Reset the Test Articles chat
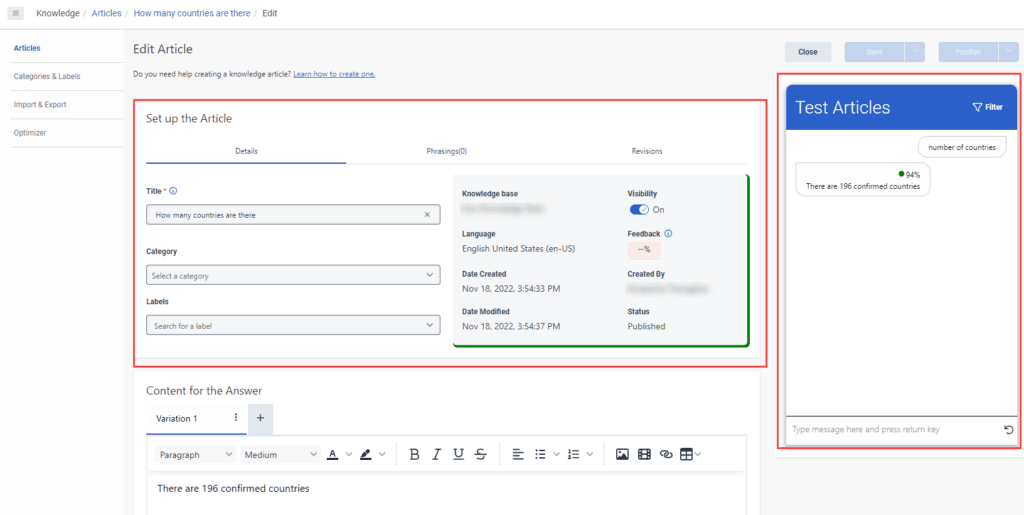Image resolution: width=1024 pixels, height=515 pixels. point(1008,430)
